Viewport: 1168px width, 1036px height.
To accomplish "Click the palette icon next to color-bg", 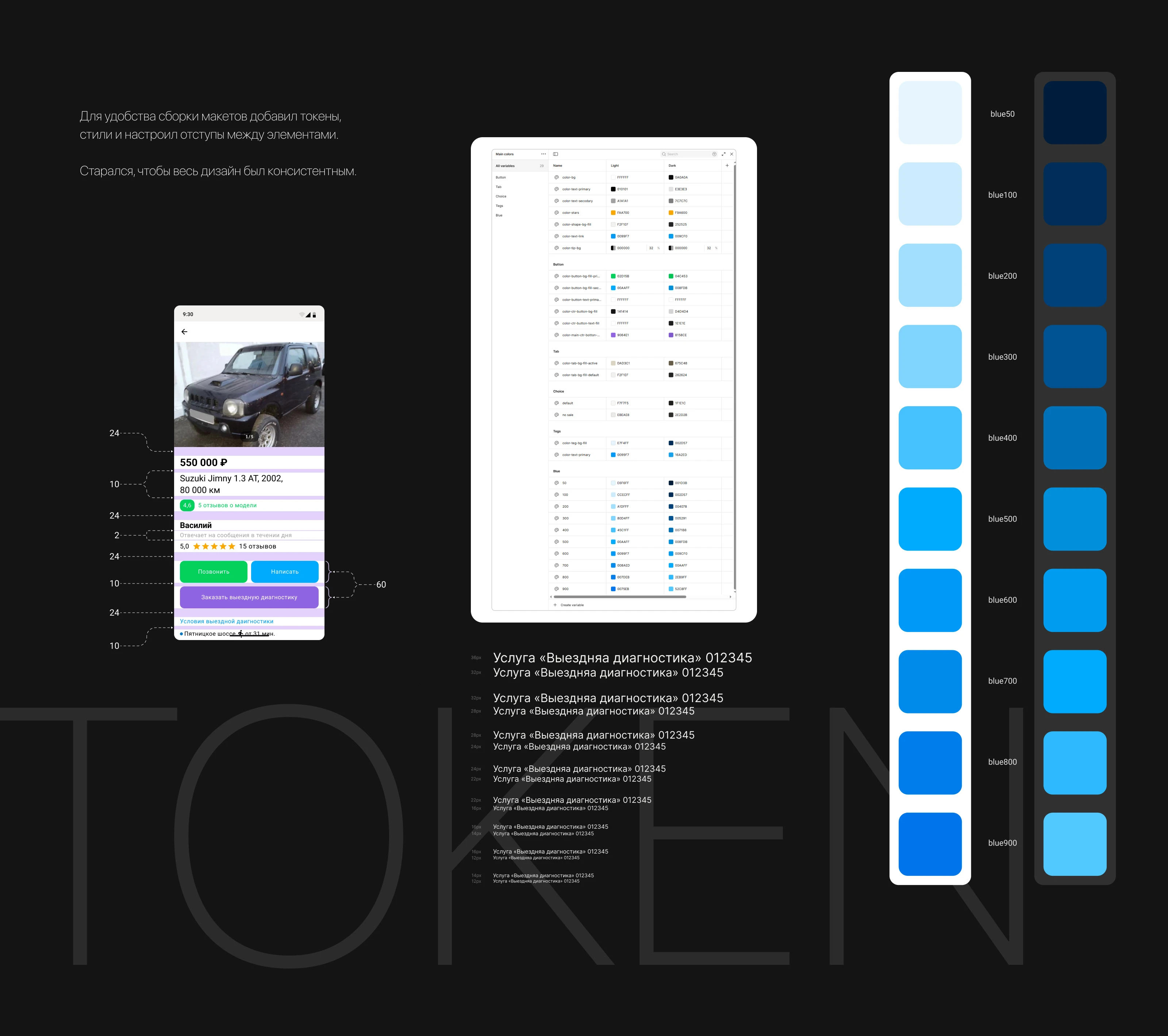I will pos(557,177).
